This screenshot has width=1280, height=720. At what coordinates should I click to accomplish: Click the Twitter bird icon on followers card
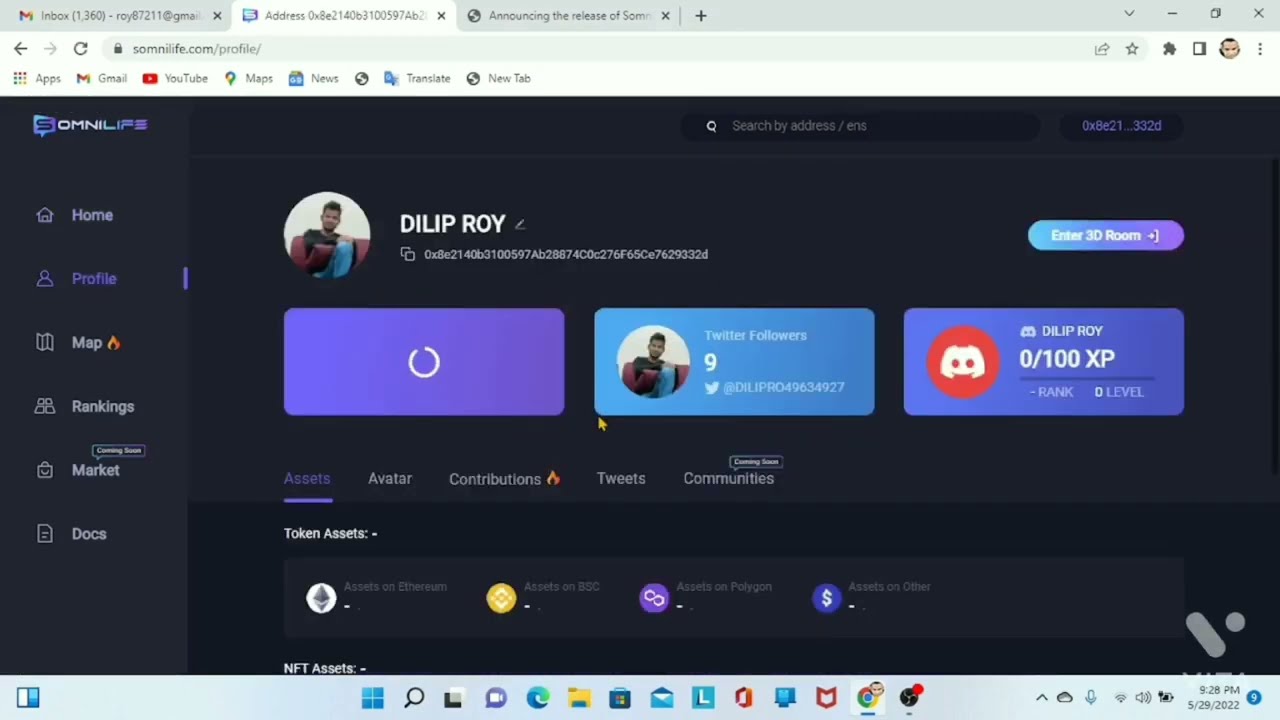(712, 387)
